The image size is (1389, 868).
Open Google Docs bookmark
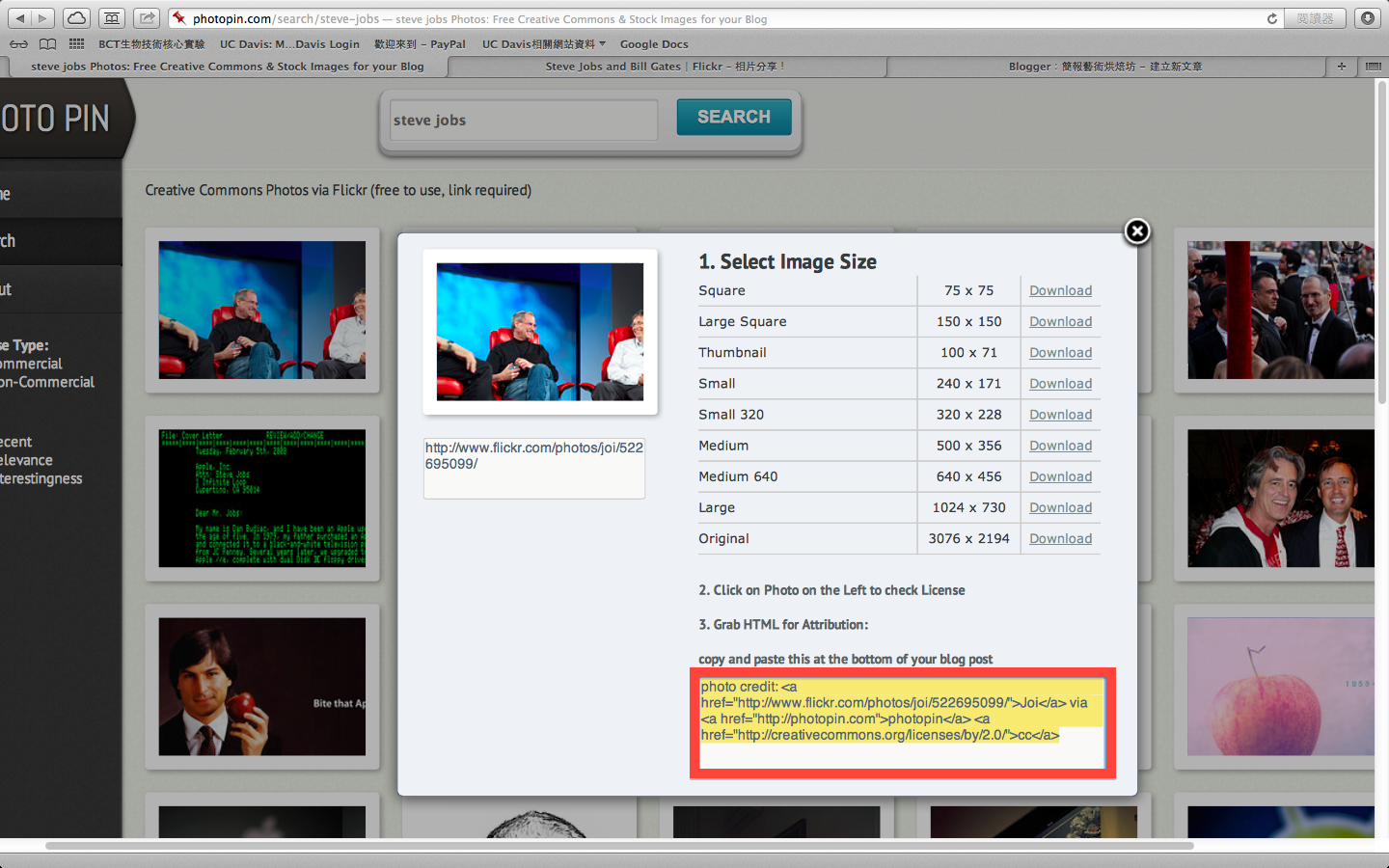tap(654, 44)
